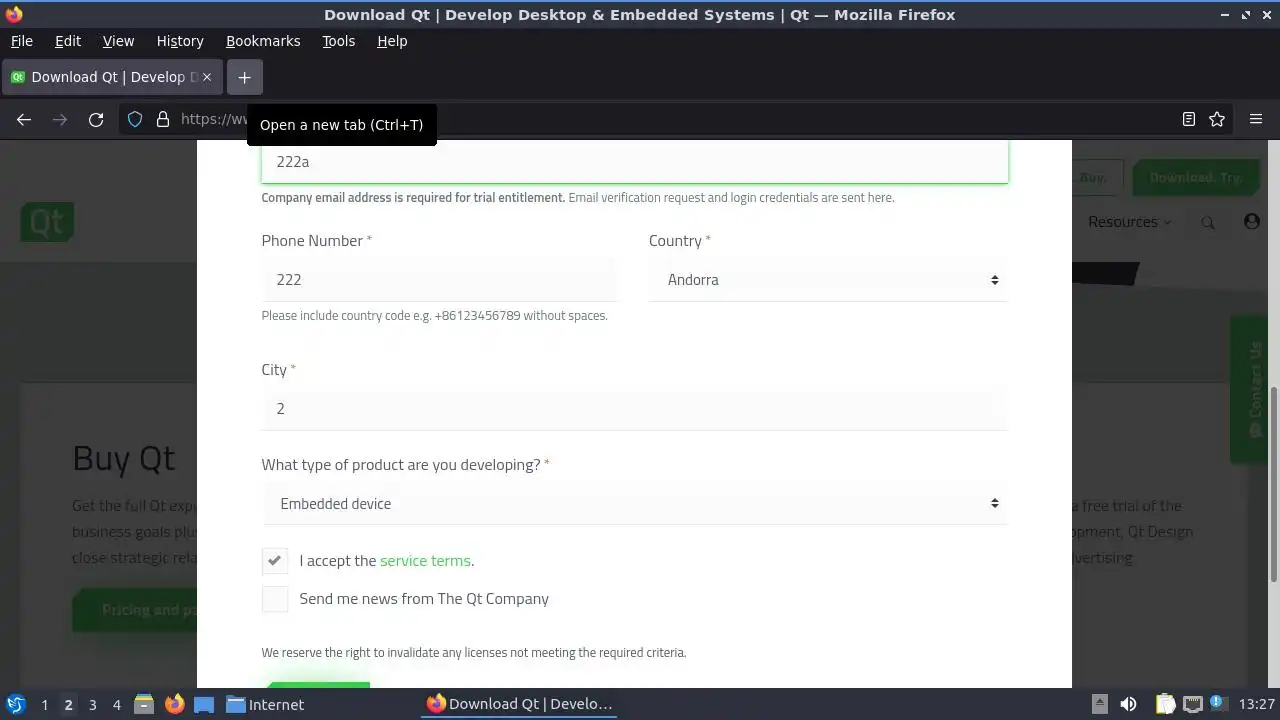Open a new tab with plus button
This screenshot has width=1280, height=720.
244,77
